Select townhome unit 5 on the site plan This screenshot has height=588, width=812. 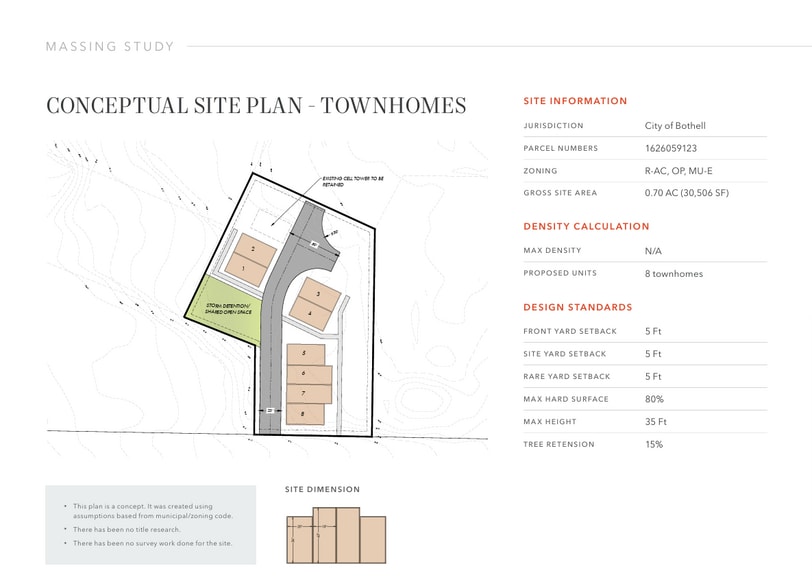coord(305,354)
